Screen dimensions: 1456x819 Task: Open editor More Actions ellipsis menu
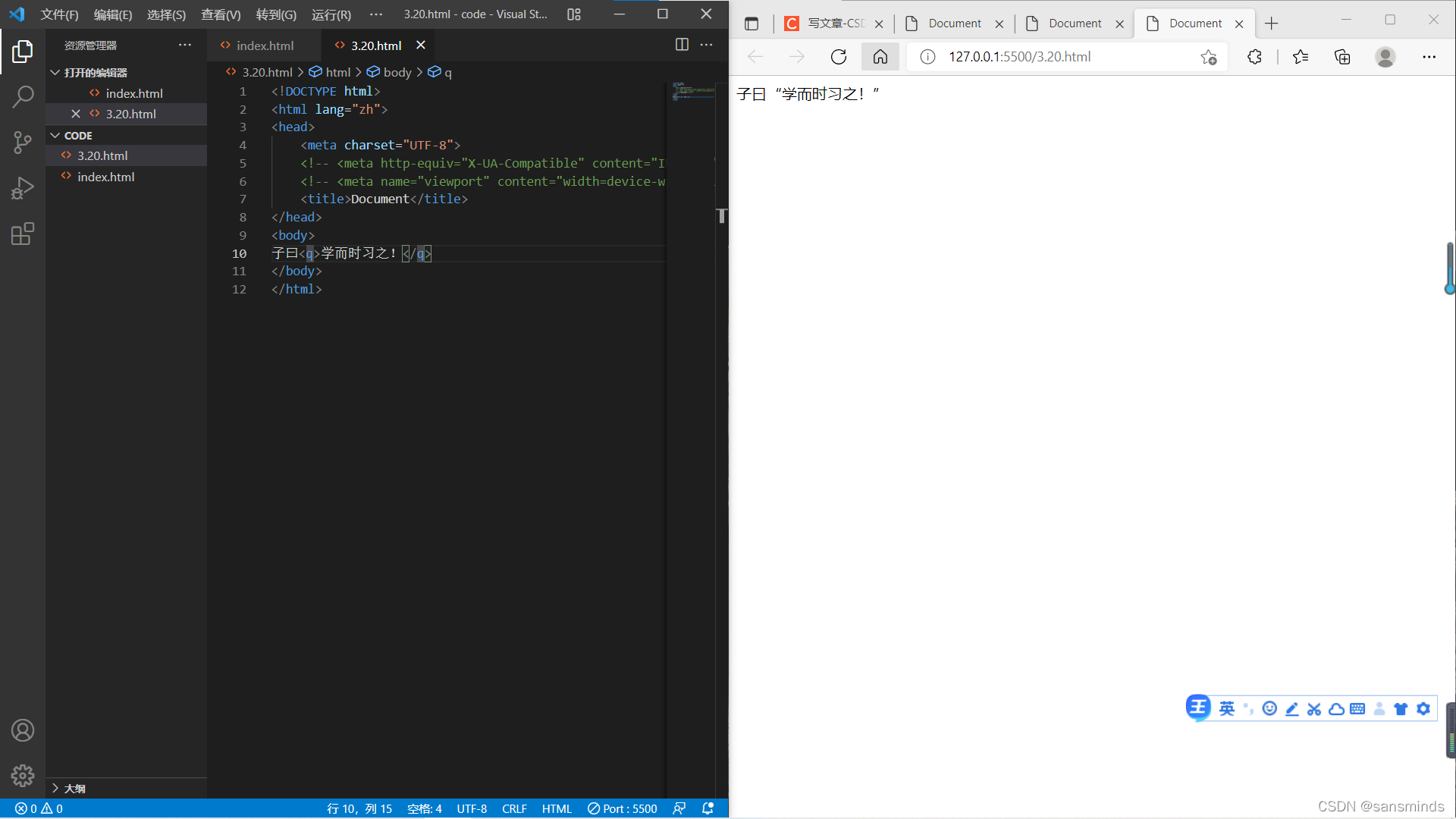706,45
